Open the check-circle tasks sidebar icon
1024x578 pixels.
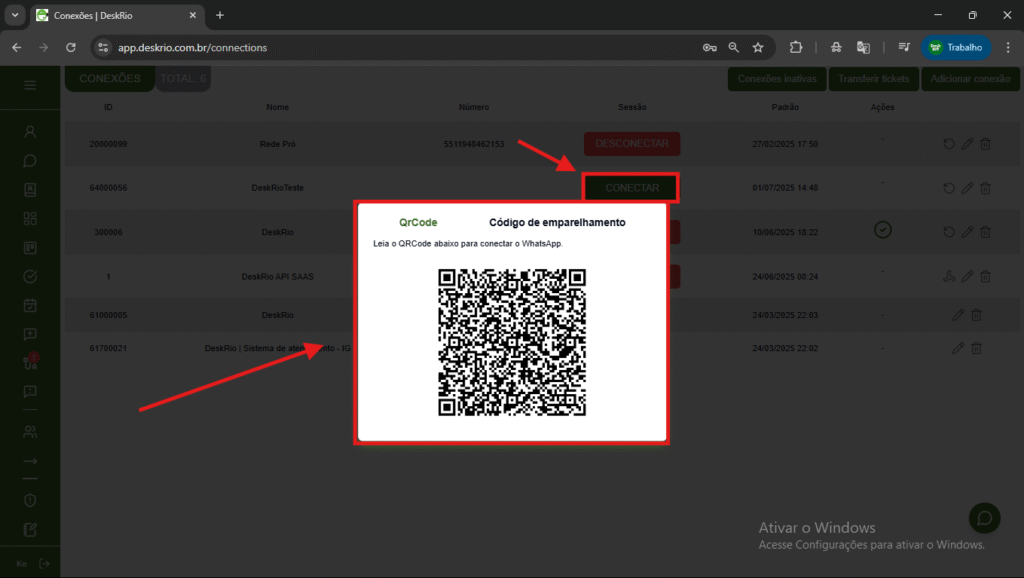pos(30,276)
